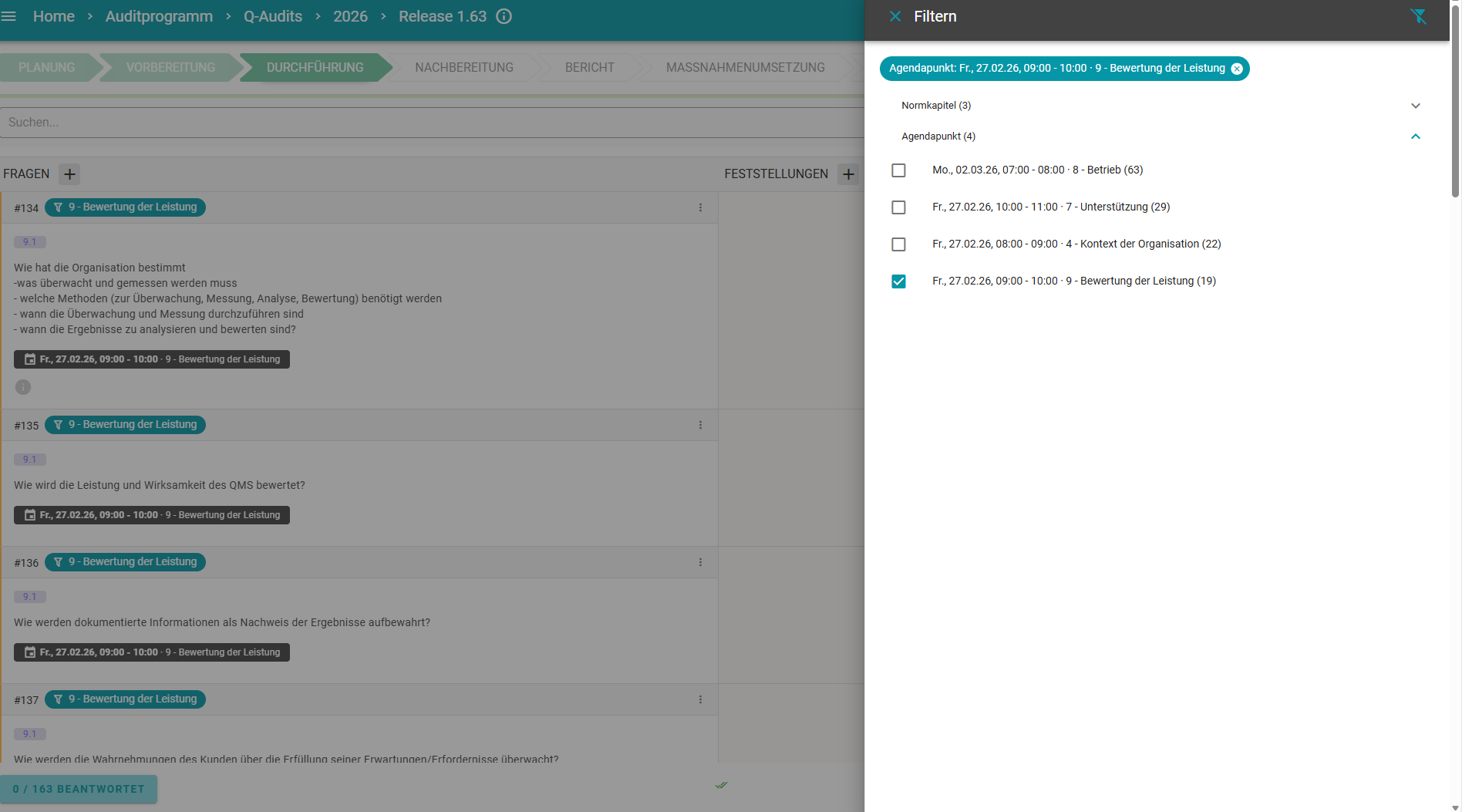Go to the Auditprogramm breadcrumb link

[159, 16]
